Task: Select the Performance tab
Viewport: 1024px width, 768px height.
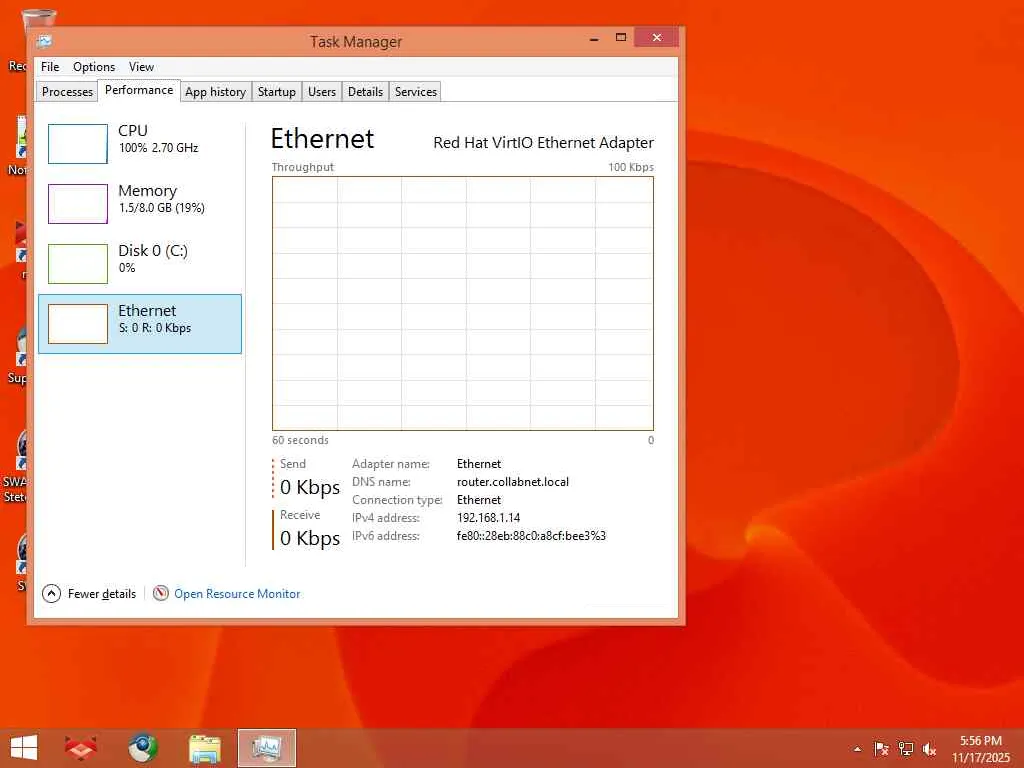Action: click(x=139, y=90)
